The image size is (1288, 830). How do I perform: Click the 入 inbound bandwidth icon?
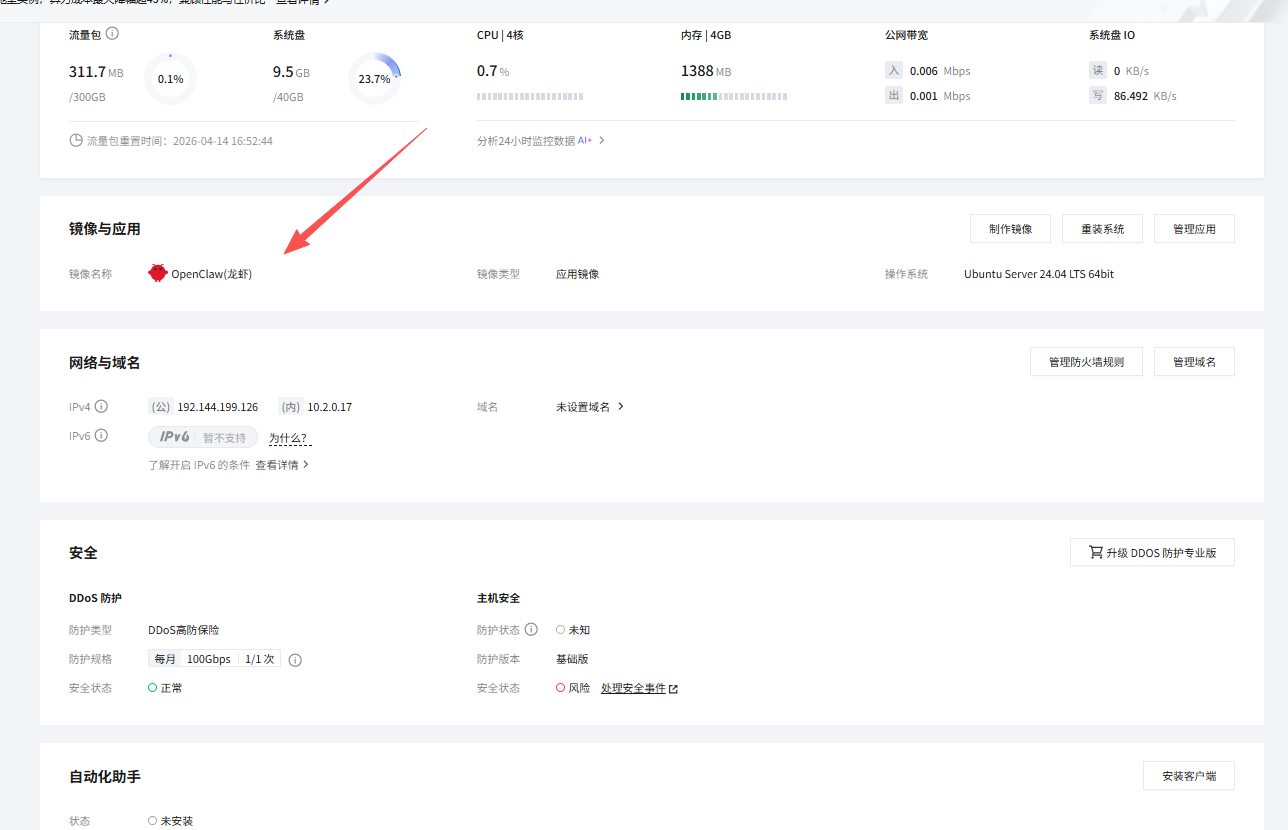(x=894, y=71)
